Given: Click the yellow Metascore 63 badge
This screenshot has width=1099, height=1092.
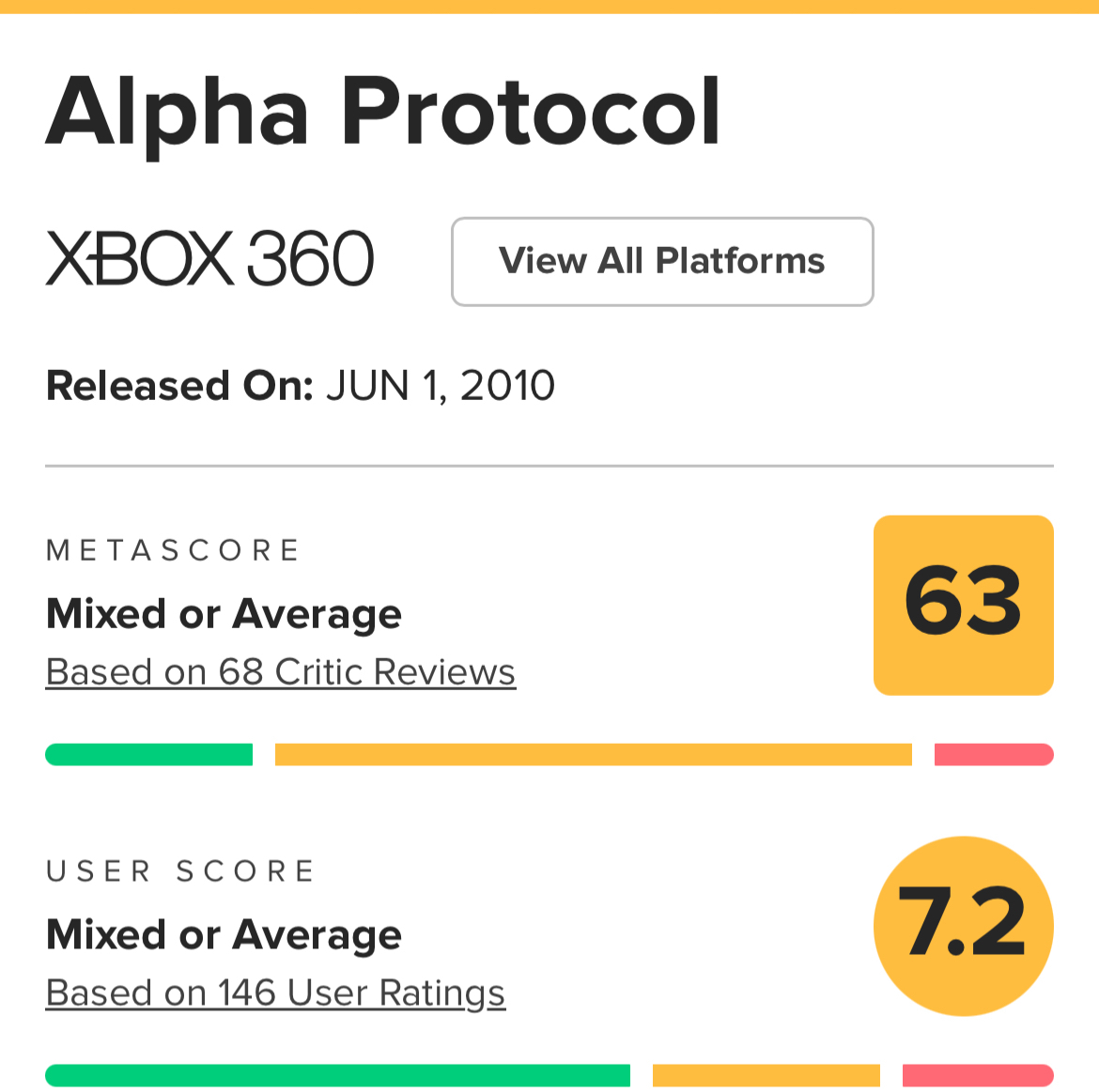Looking at the screenshot, I should [x=963, y=605].
